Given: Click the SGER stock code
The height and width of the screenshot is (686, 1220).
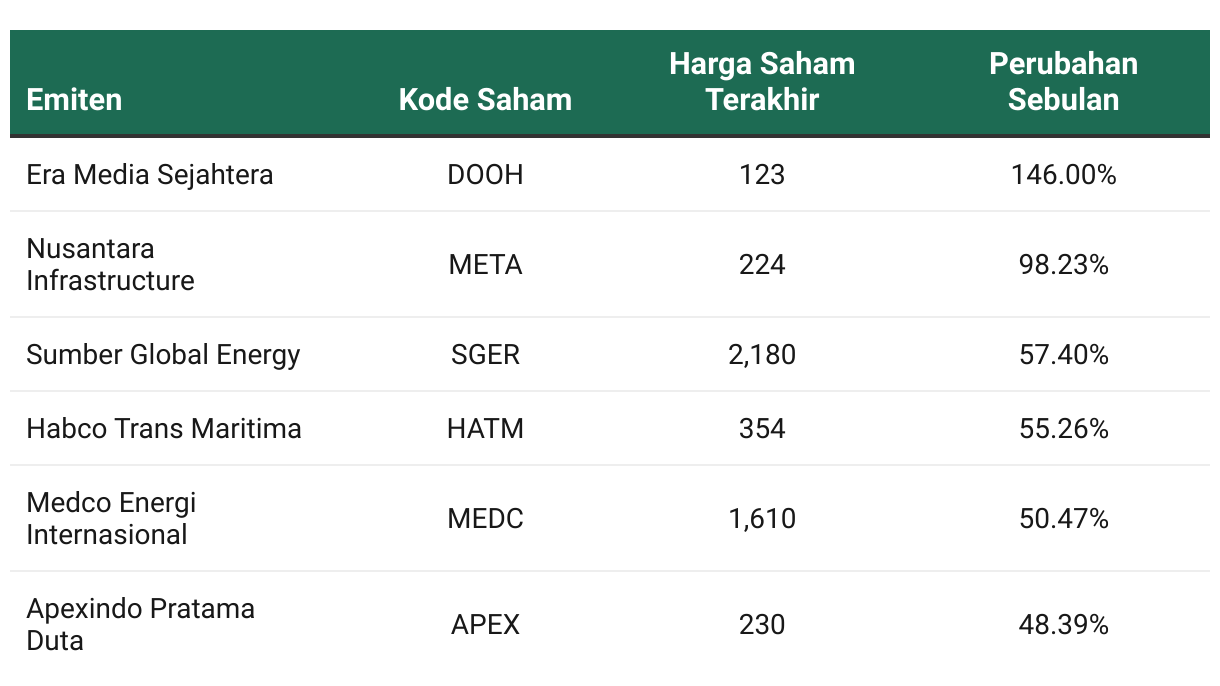Looking at the screenshot, I should coord(485,355).
